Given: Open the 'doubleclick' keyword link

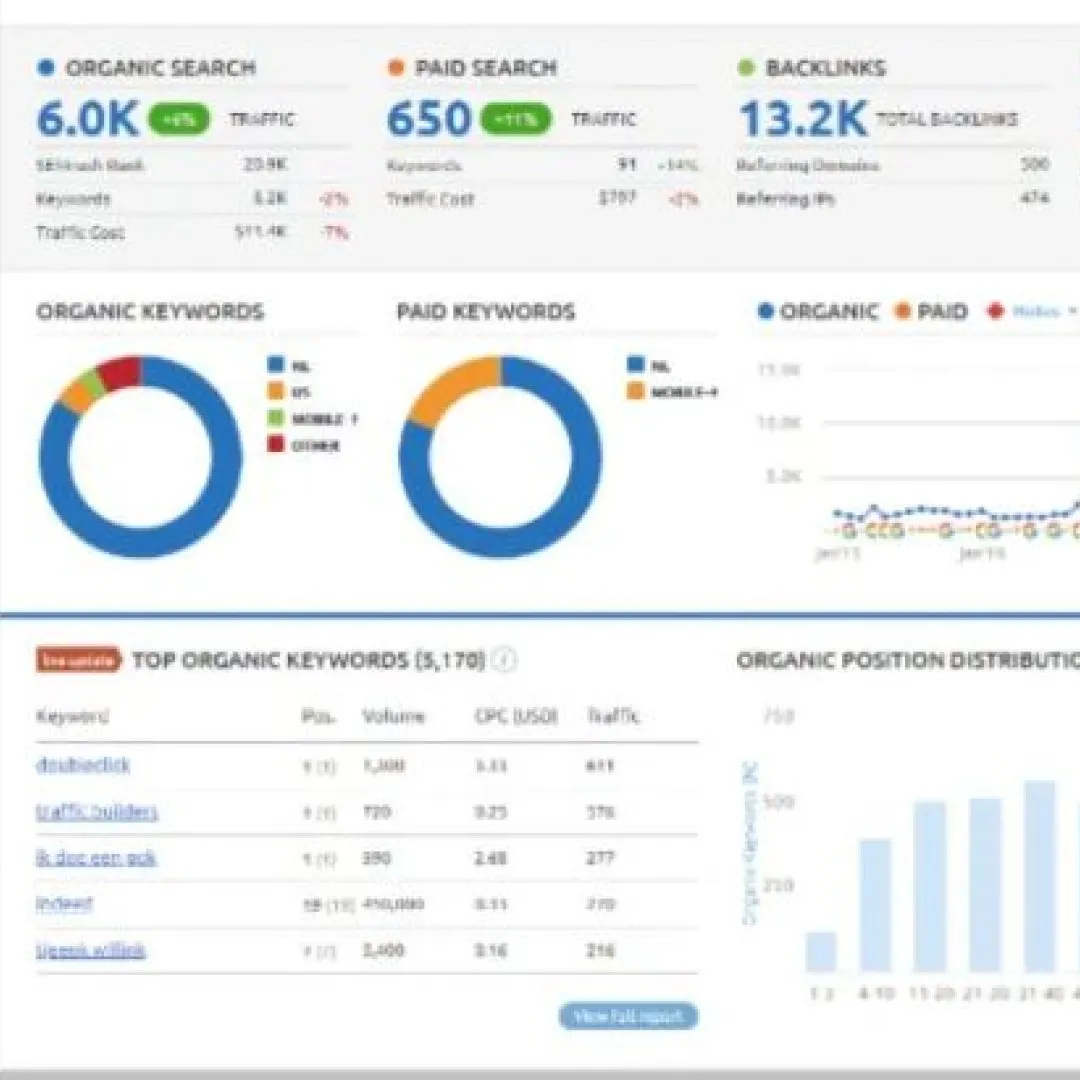Looking at the screenshot, I should pos(83,765).
